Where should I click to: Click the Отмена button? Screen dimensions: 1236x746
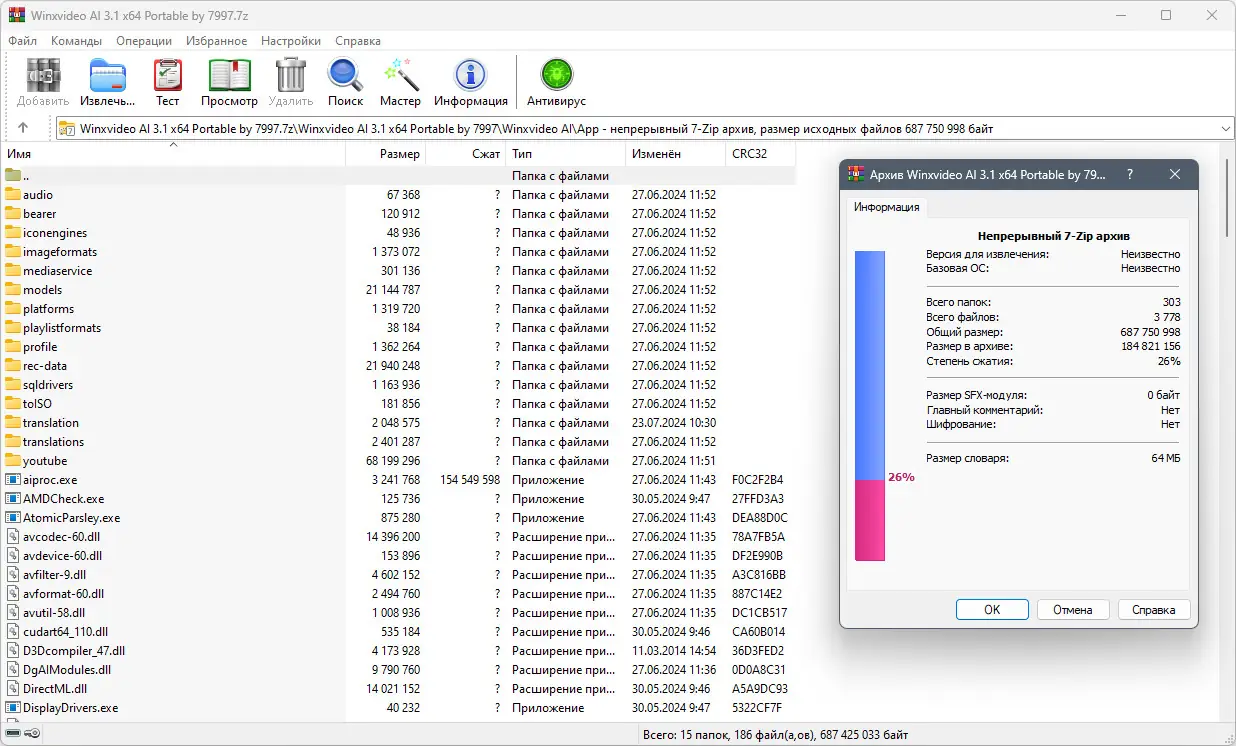coord(1073,609)
